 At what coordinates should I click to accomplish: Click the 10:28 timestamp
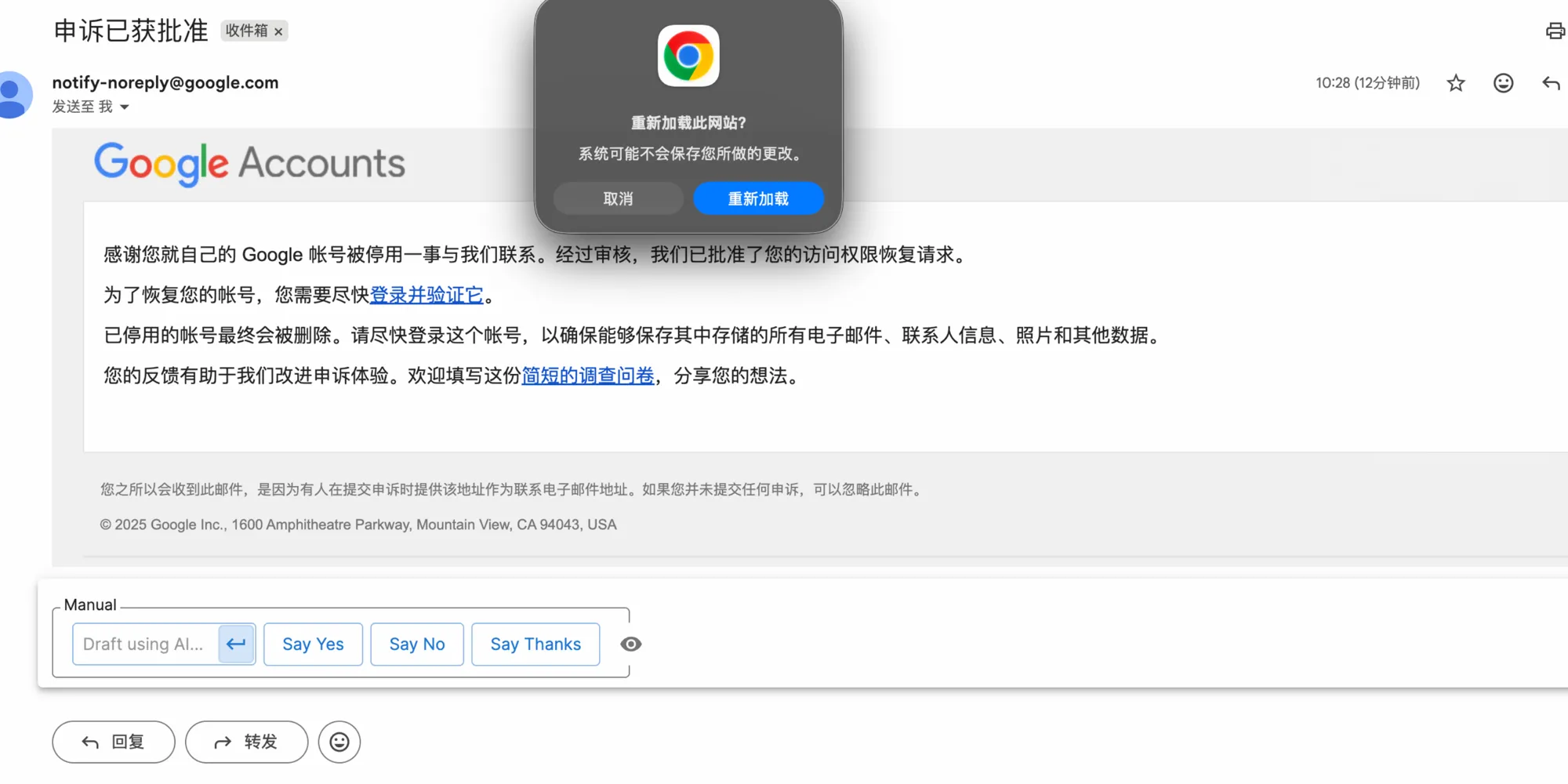pos(1367,83)
